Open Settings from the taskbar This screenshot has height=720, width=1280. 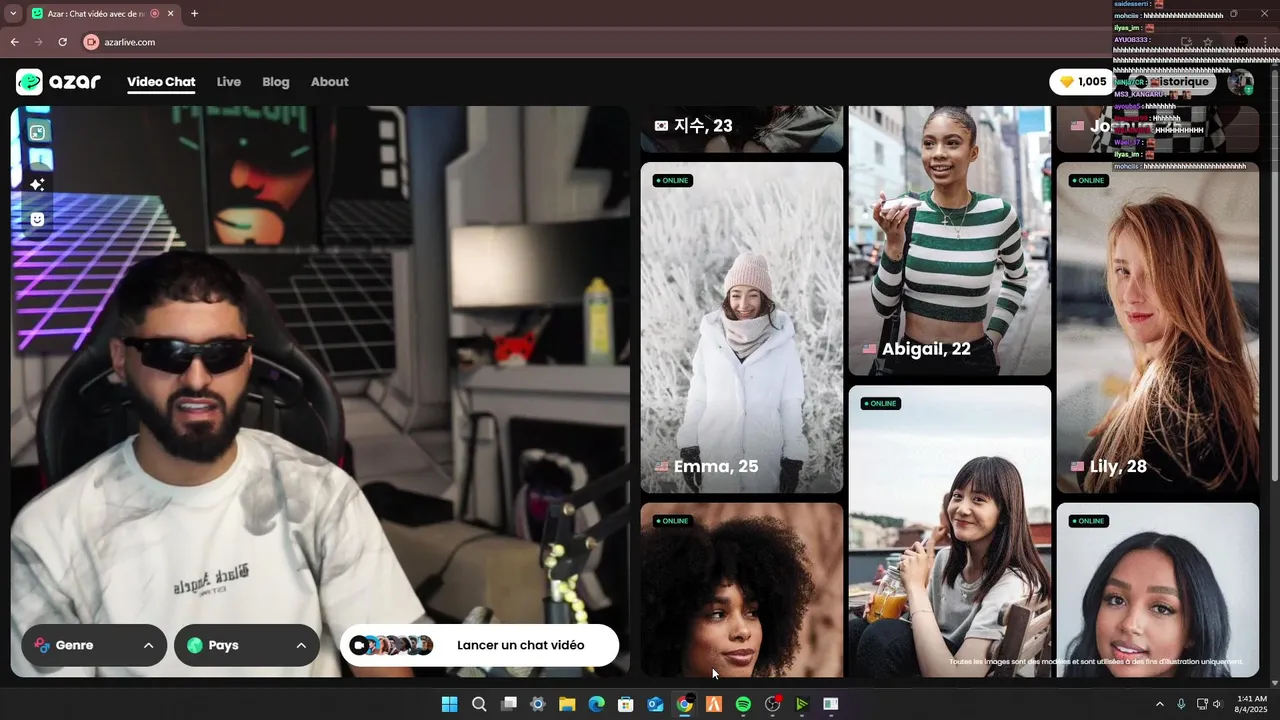pos(538,704)
